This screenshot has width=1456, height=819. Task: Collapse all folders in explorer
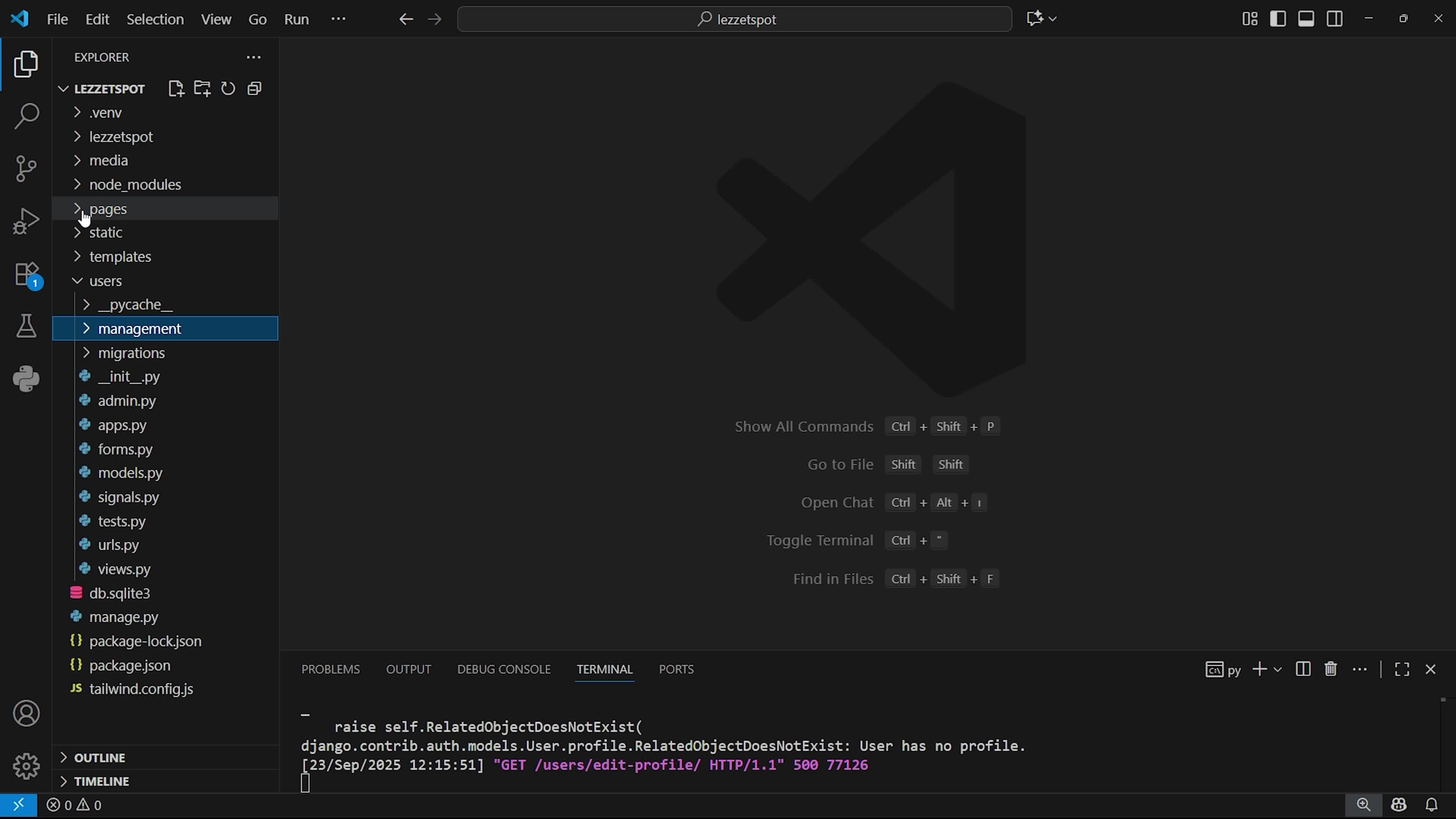[254, 89]
